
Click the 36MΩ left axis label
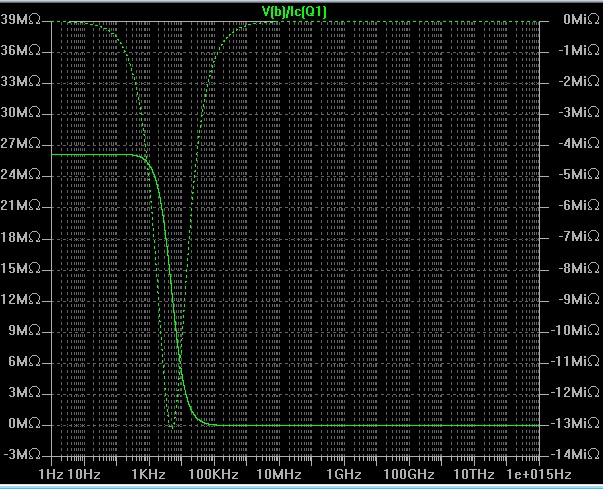pyautogui.click(x=21, y=50)
